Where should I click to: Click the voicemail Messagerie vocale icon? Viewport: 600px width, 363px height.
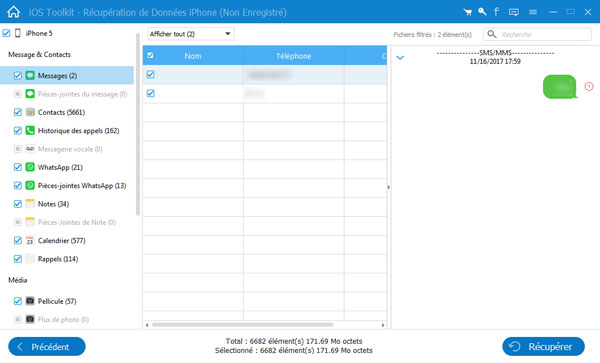pos(30,149)
